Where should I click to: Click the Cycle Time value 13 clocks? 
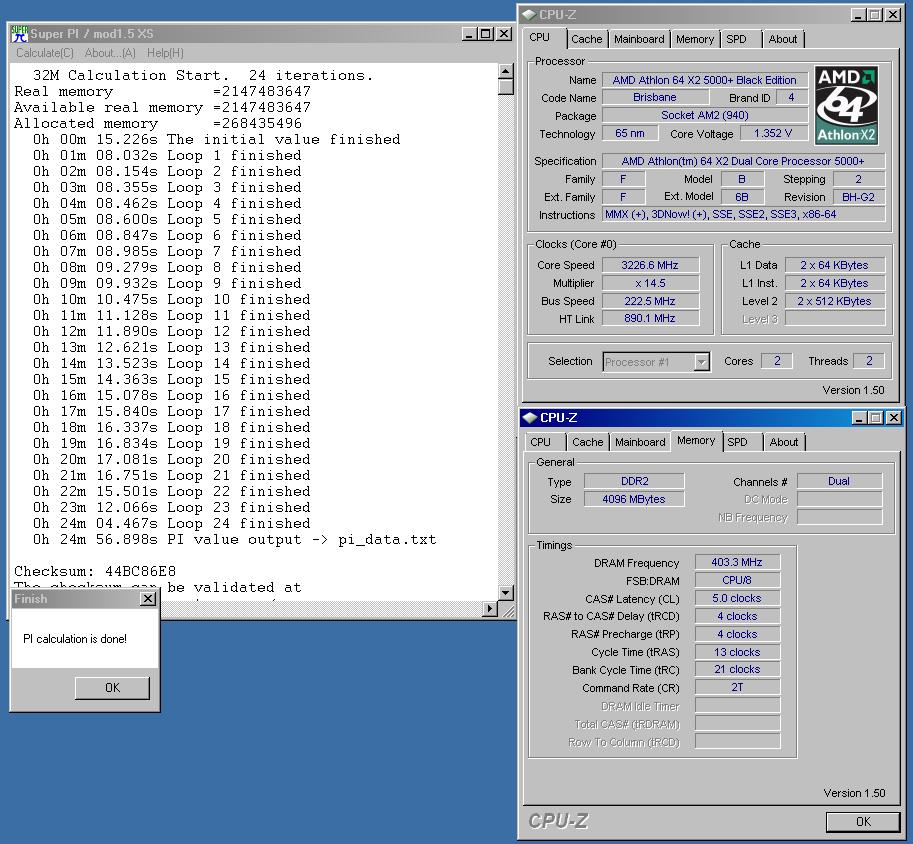(737, 652)
